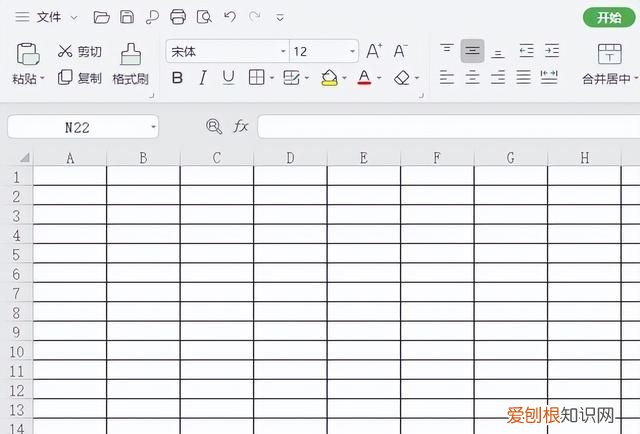Expand the arrow beside 文件
Image resolution: width=640 pixels, height=434 pixels.
pyautogui.click(x=74, y=18)
